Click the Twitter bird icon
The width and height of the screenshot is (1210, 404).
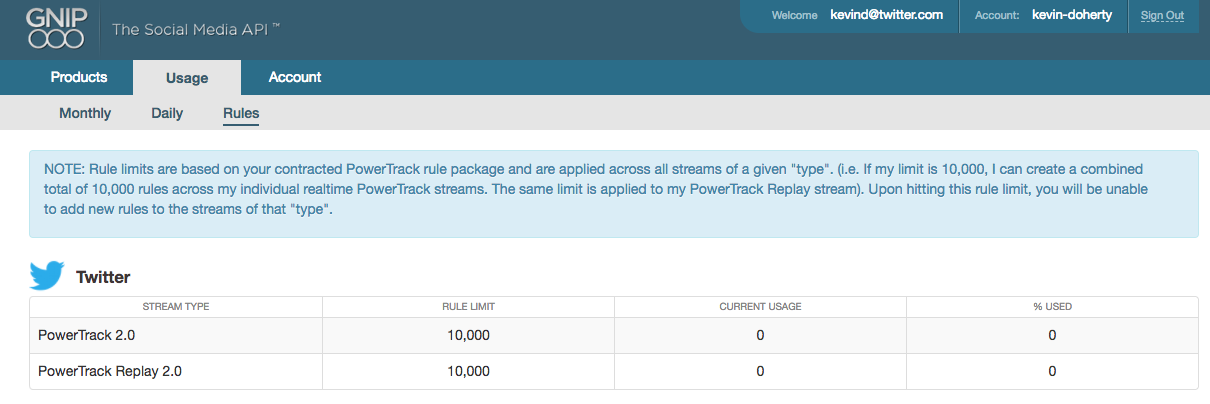click(x=47, y=277)
